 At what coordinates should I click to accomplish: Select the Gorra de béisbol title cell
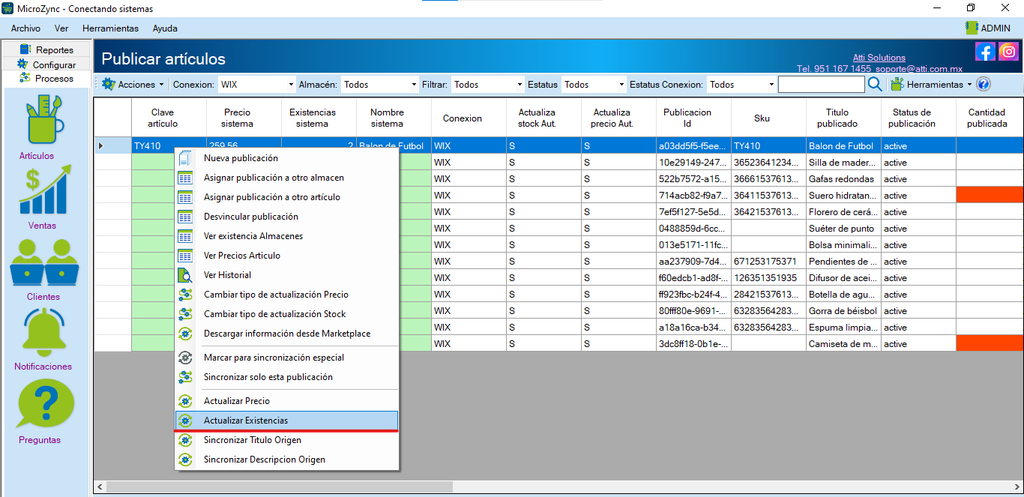[844, 310]
